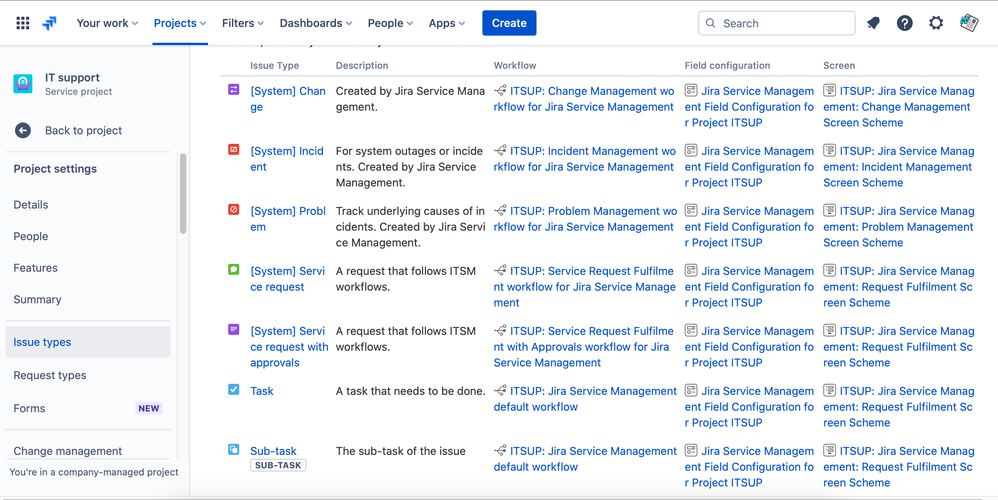This screenshot has height=500, width=998.
Task: Open the app switcher grid icon
Action: (x=23, y=23)
